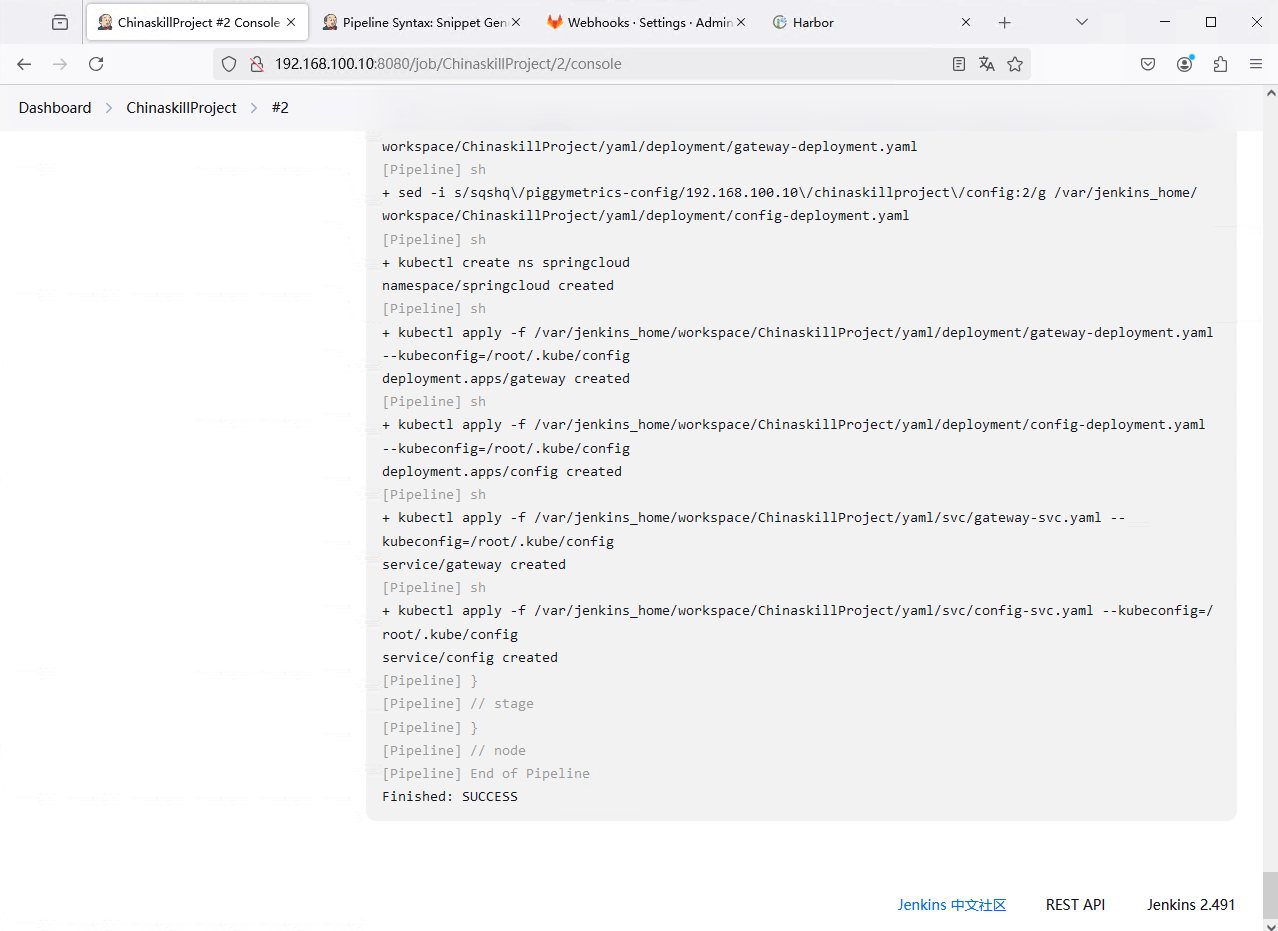Switch to Pipeline Syntax Snippet Generator tab
Screen dimensions: 1278x931
tap(420, 22)
